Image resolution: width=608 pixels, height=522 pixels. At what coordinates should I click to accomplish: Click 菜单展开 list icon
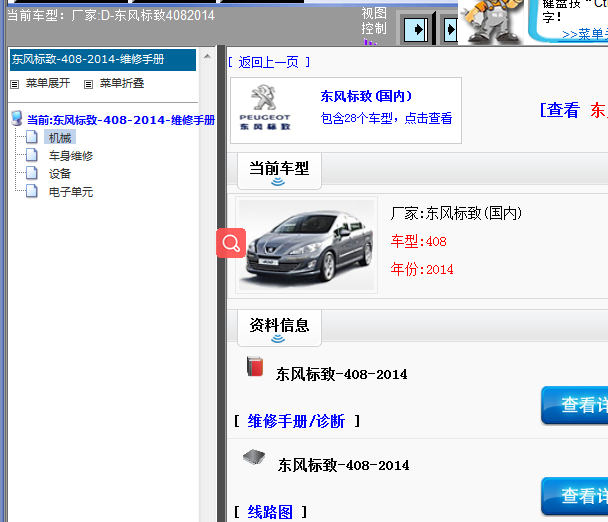(x=14, y=84)
